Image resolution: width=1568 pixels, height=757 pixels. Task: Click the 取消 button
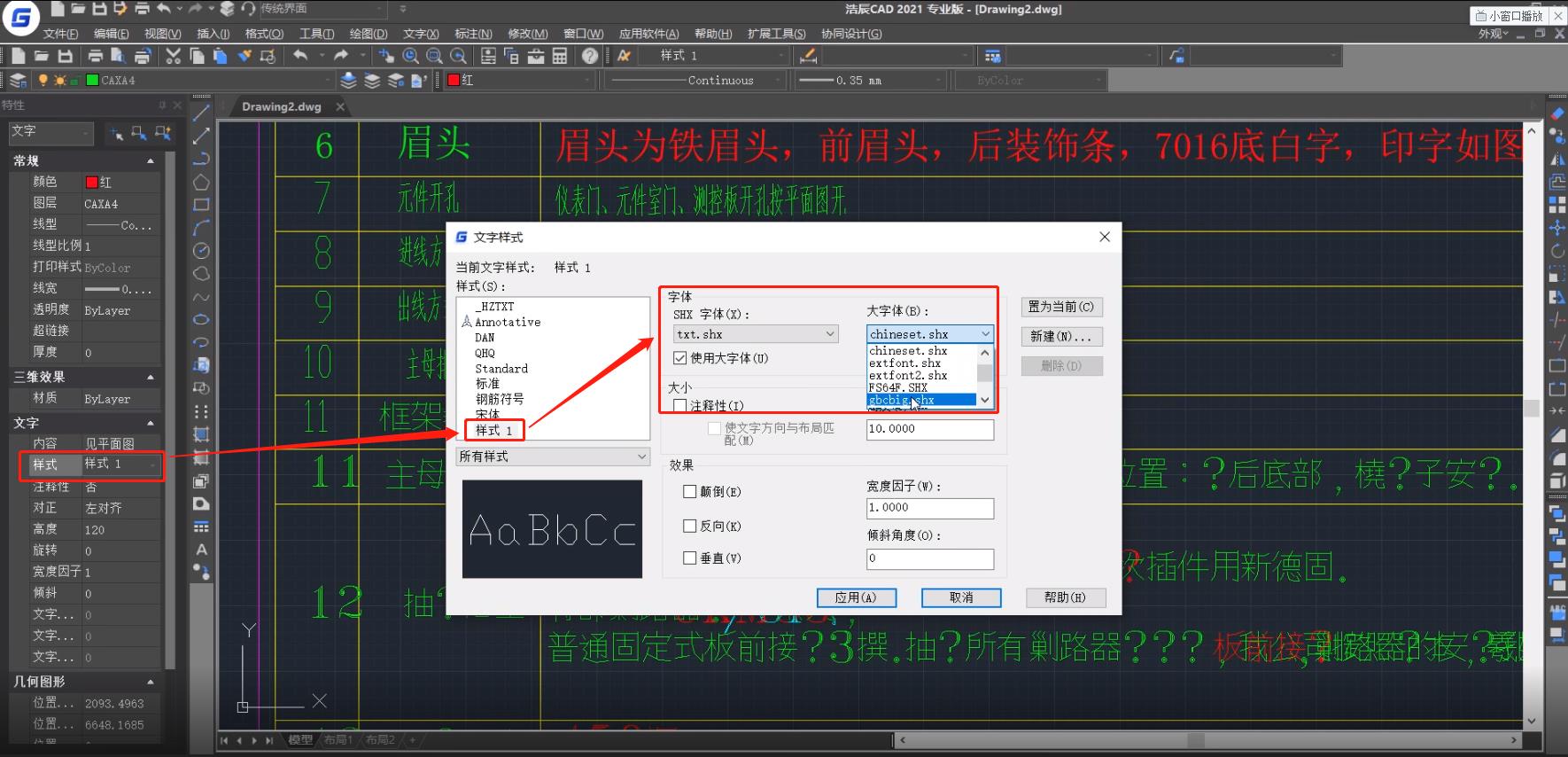tap(961, 597)
